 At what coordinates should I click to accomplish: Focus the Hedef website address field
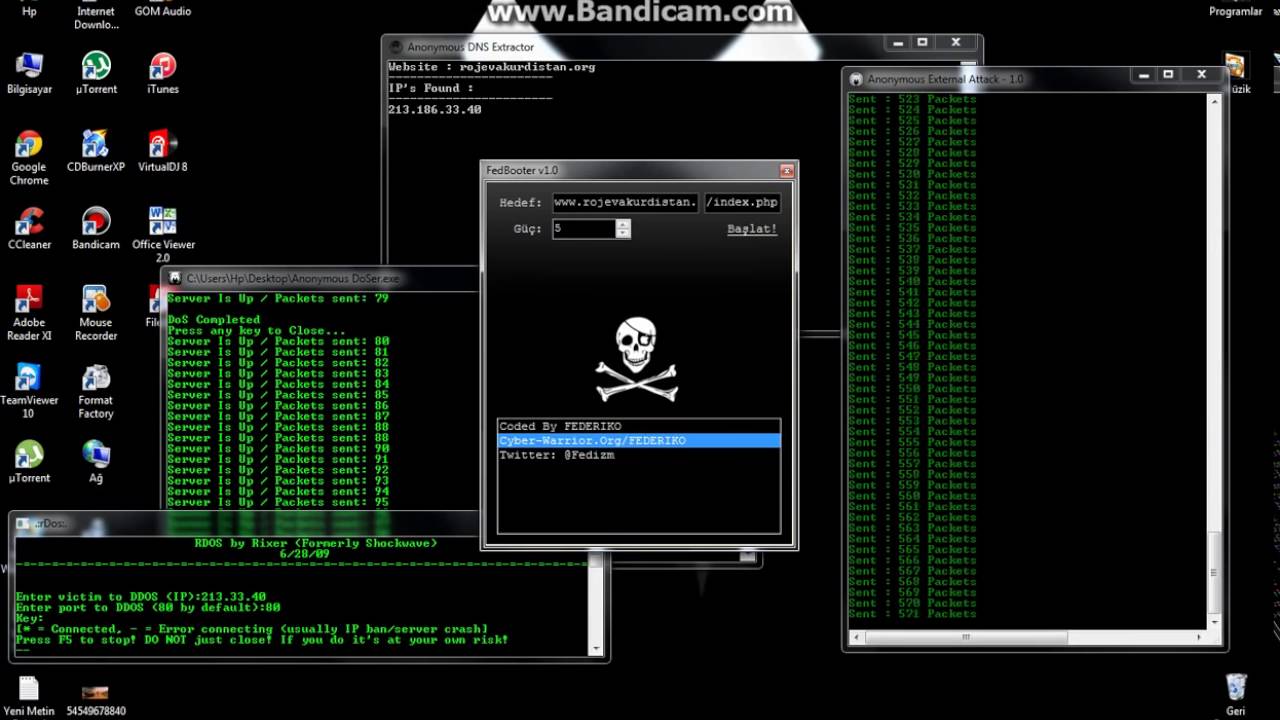[x=624, y=202]
